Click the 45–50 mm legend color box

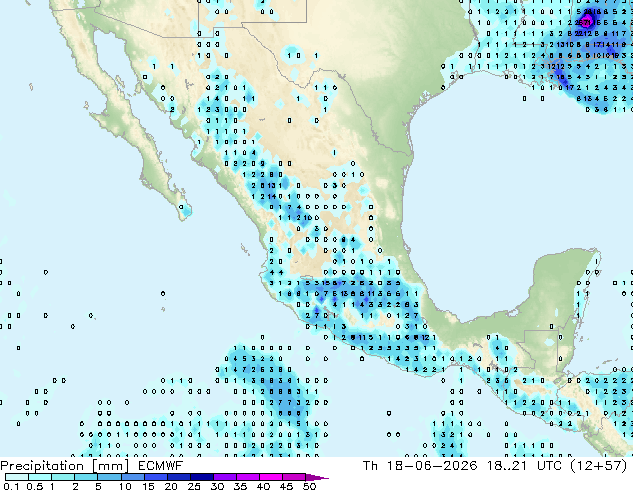pos(294,477)
